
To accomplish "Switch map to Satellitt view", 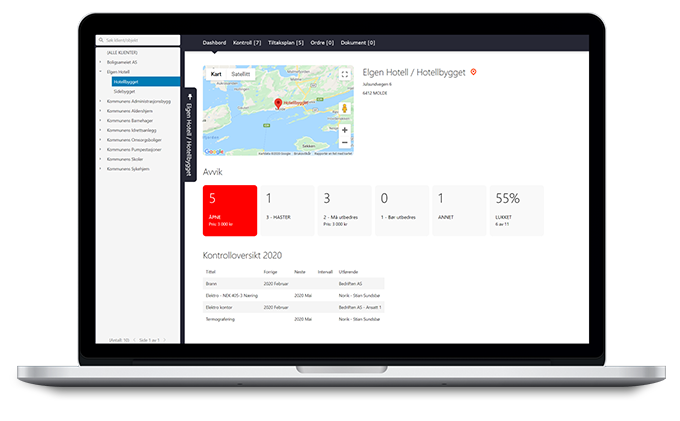I will [241, 74].
